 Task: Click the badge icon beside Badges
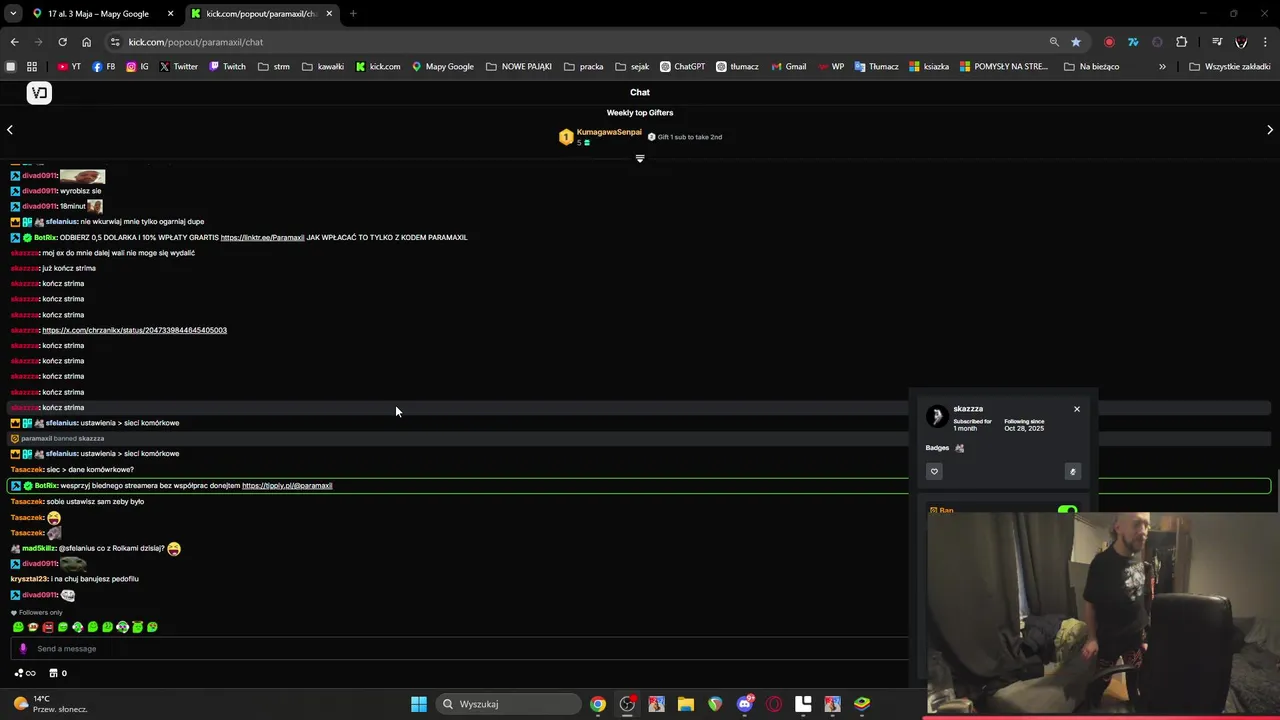[960, 448]
